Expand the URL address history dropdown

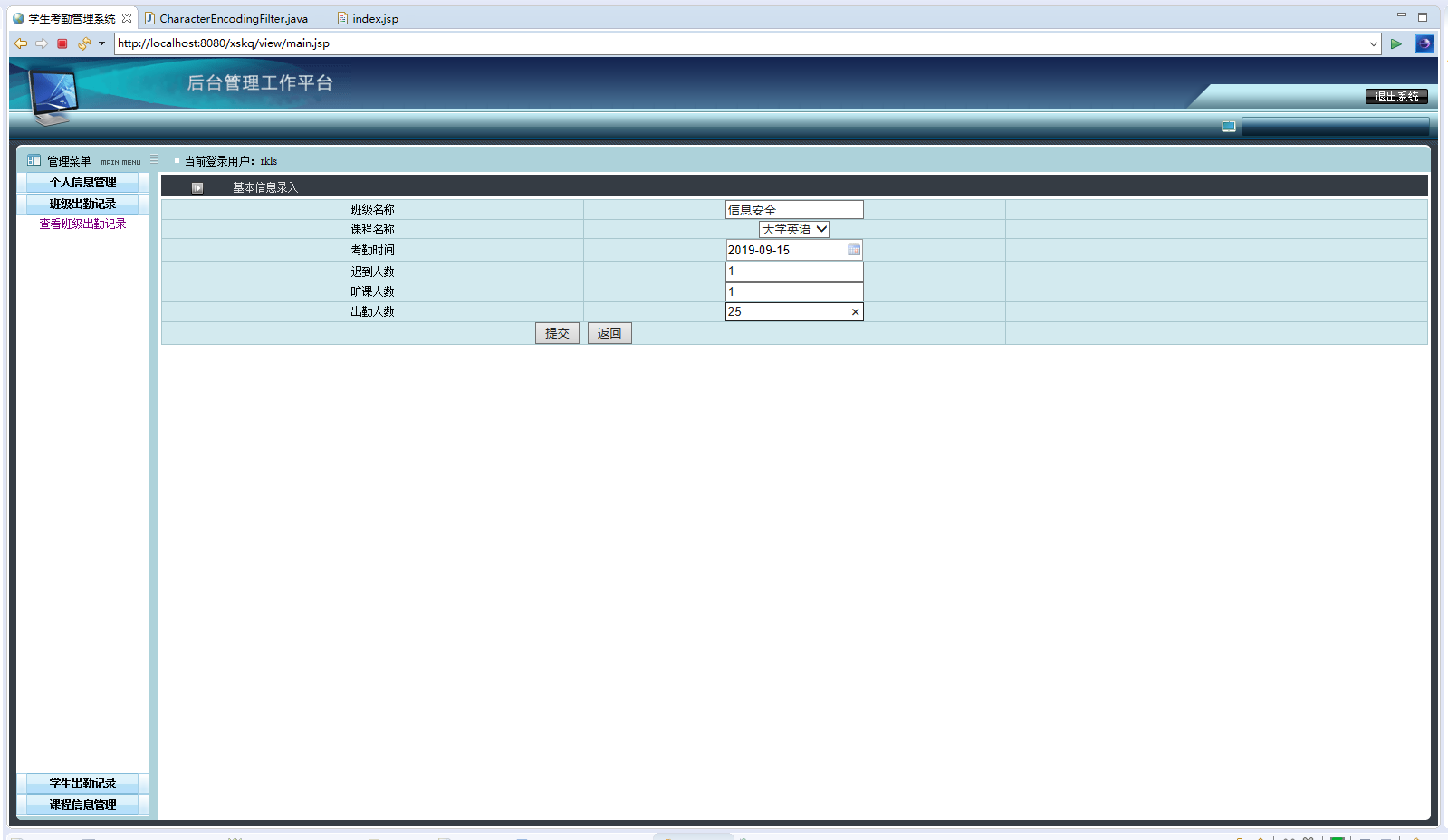[x=1373, y=43]
